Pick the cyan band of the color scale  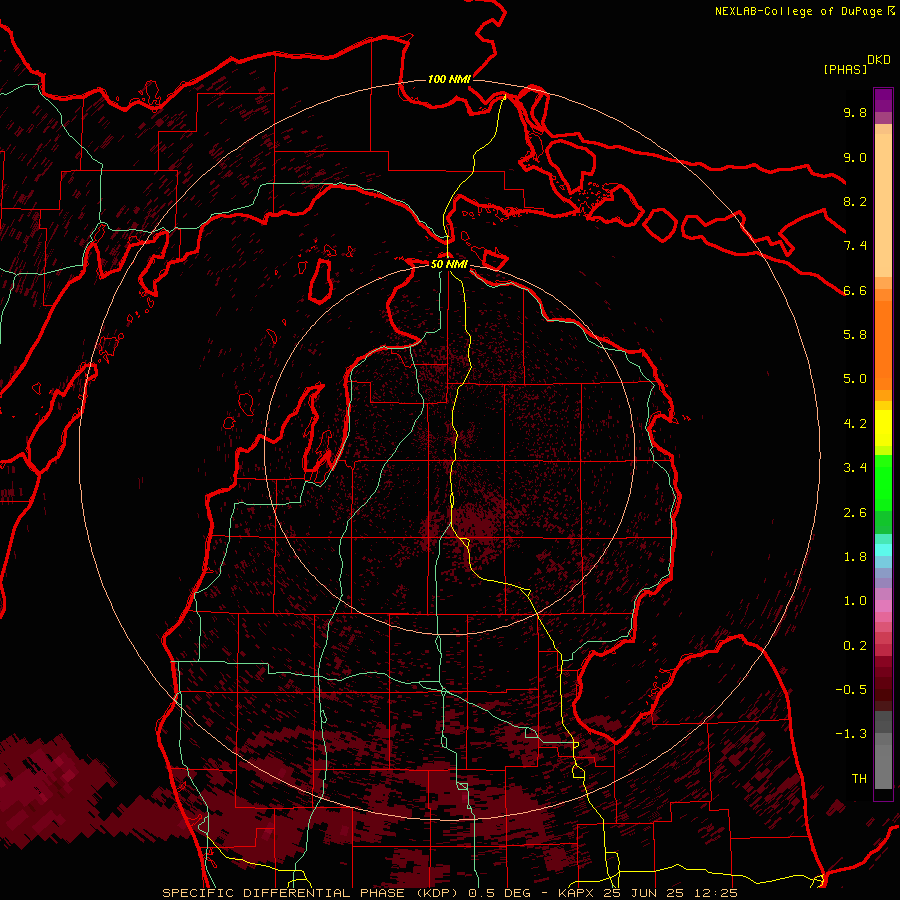point(883,549)
